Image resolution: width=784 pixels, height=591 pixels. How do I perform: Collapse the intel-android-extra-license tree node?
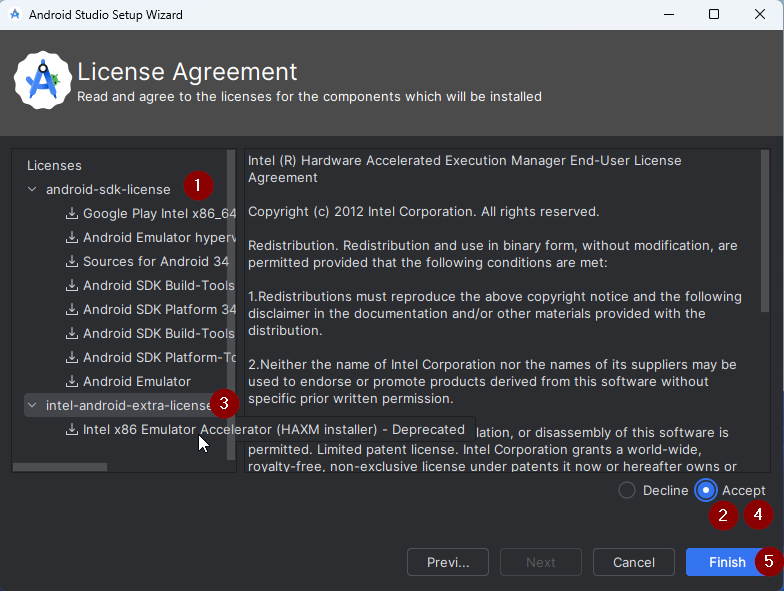pyautogui.click(x=32, y=406)
